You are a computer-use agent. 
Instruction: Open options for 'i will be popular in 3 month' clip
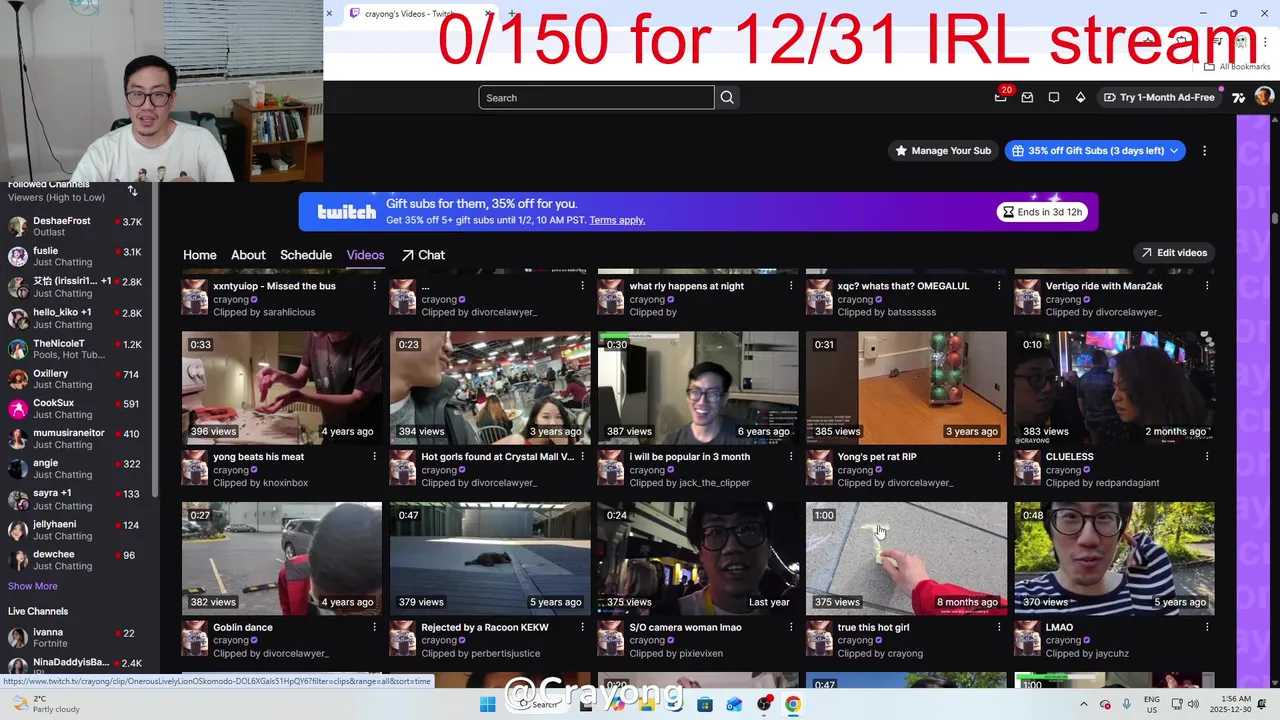791,456
